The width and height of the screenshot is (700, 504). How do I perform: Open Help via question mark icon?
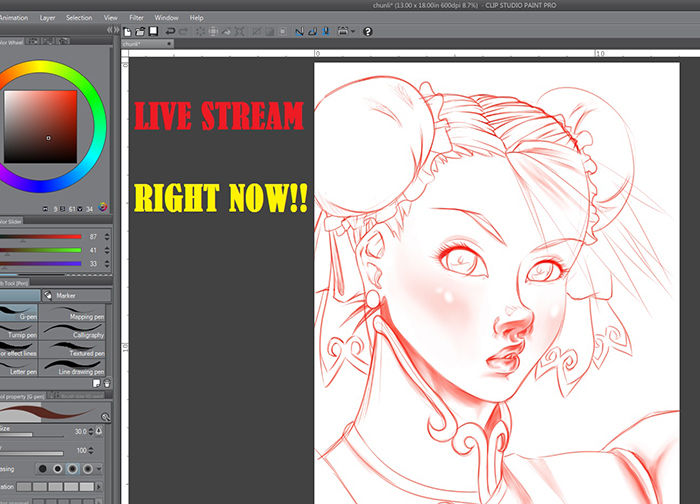pyautogui.click(x=367, y=32)
